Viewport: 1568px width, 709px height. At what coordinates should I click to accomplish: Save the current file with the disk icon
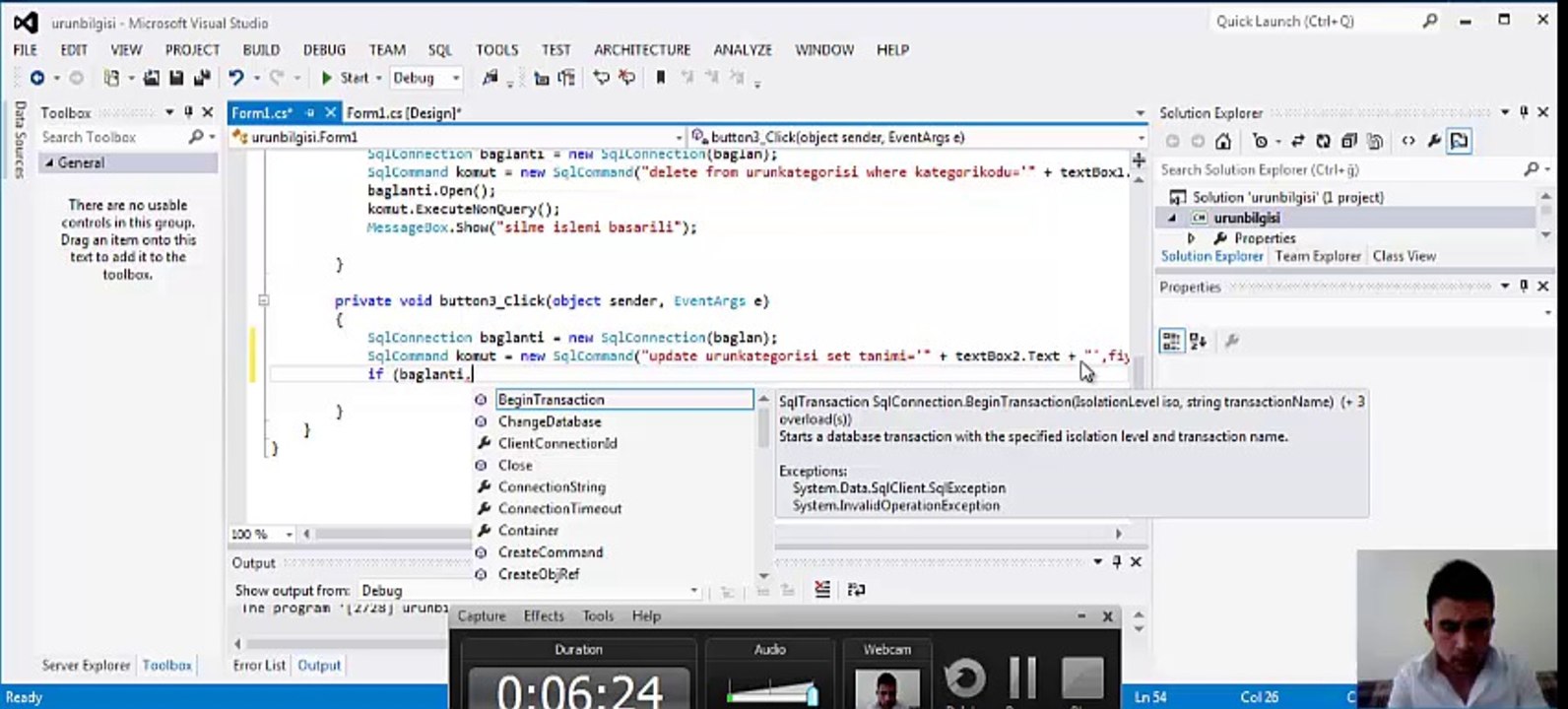(x=176, y=78)
